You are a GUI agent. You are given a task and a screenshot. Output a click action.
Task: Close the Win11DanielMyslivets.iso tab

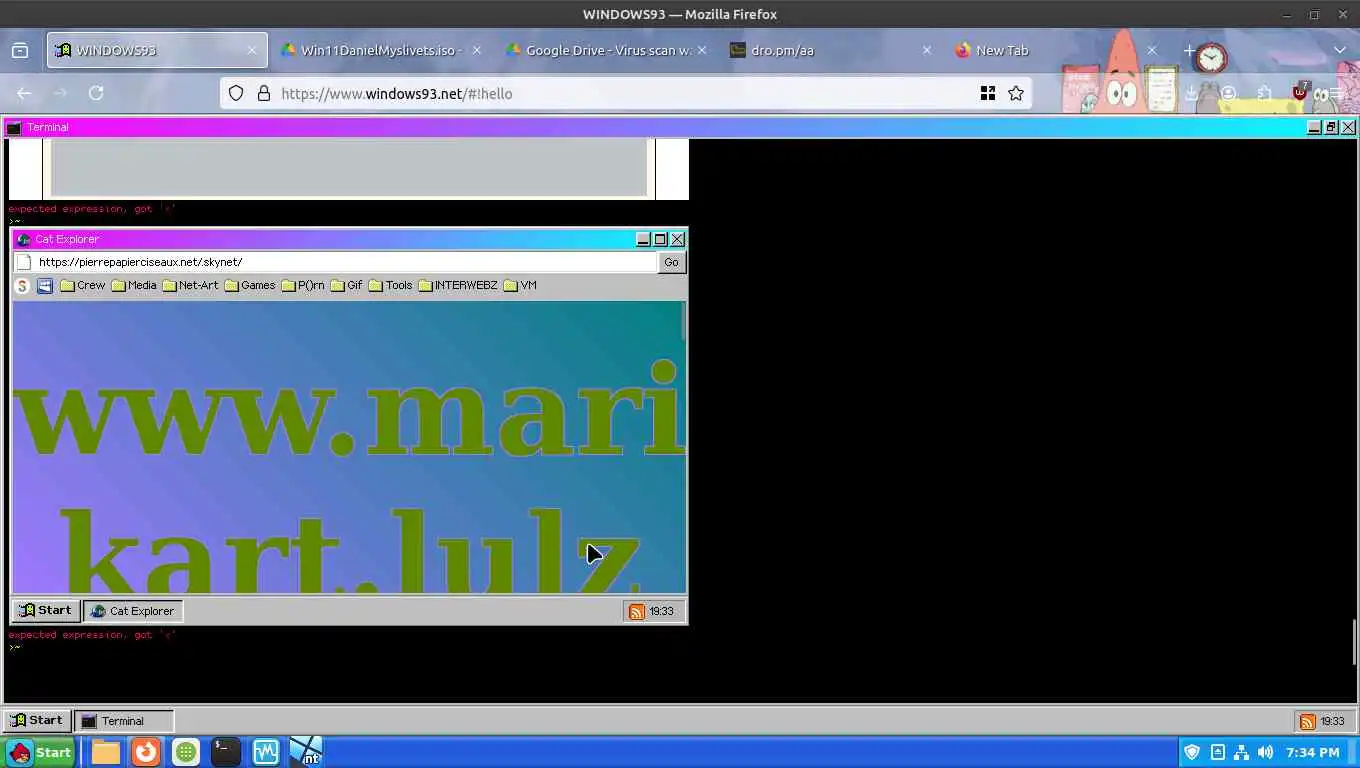point(476,50)
